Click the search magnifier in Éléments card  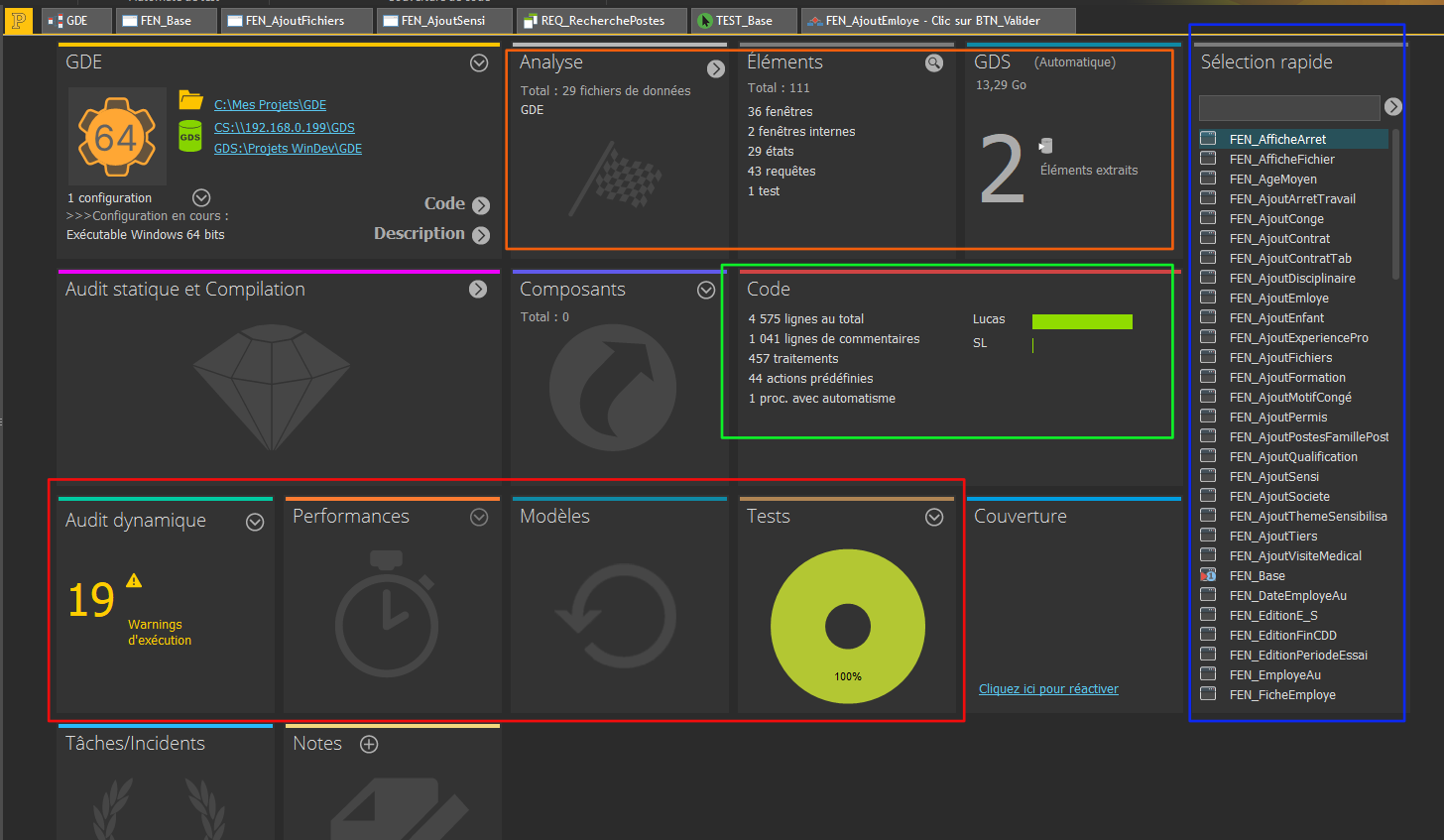[934, 63]
